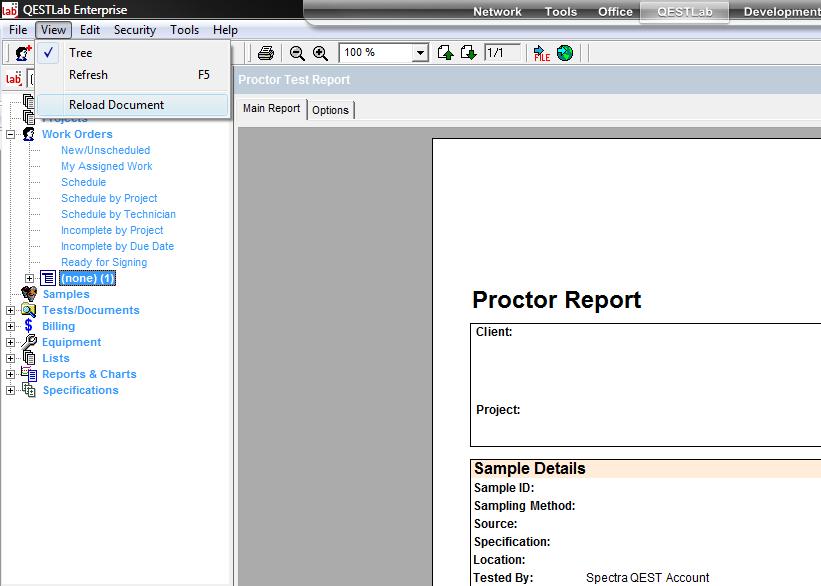The image size is (821, 586).
Task: Open the Schedule by Technician link
Action: 118,214
